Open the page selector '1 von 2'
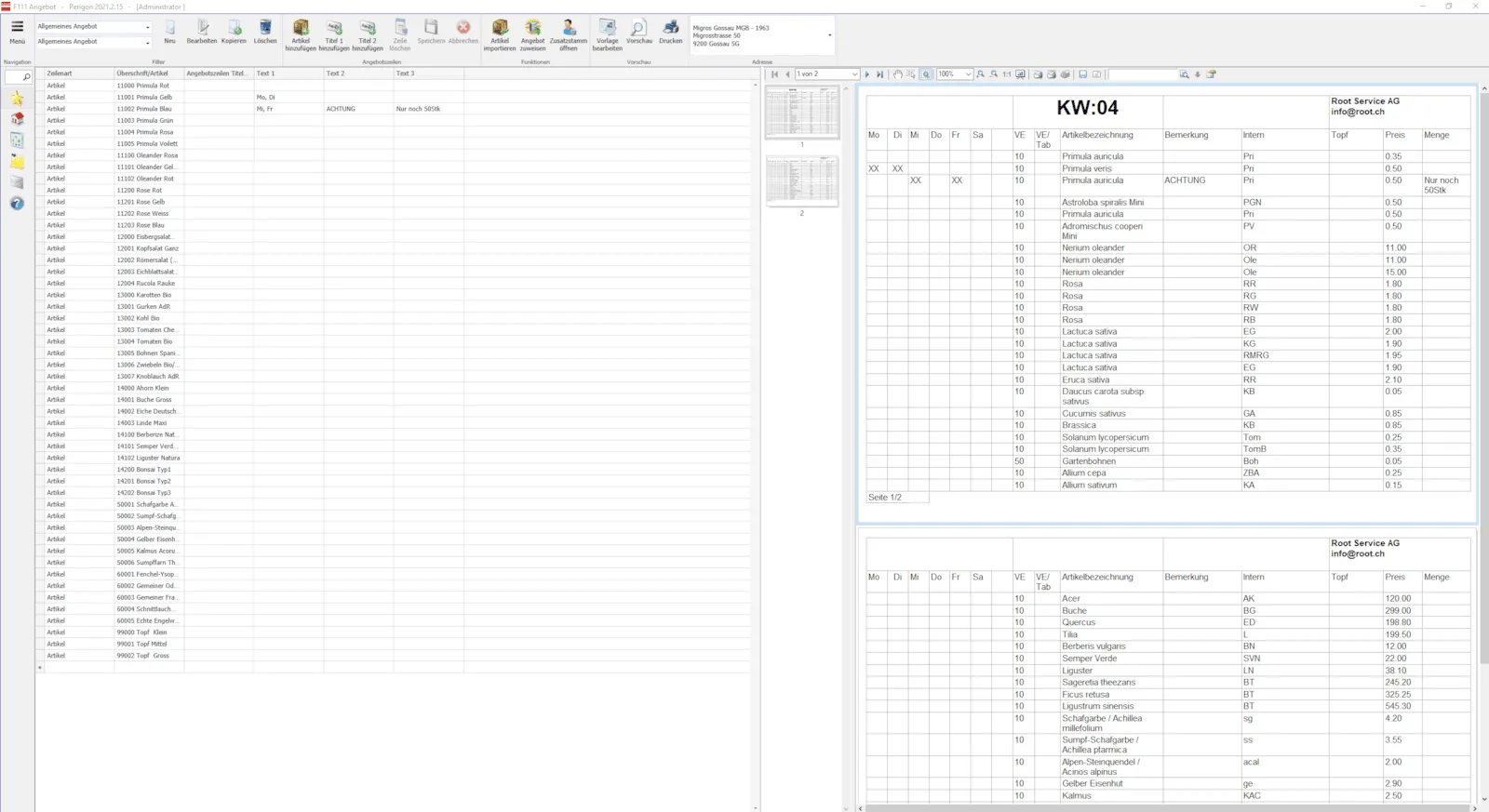This screenshot has width=1489, height=812. [826, 74]
